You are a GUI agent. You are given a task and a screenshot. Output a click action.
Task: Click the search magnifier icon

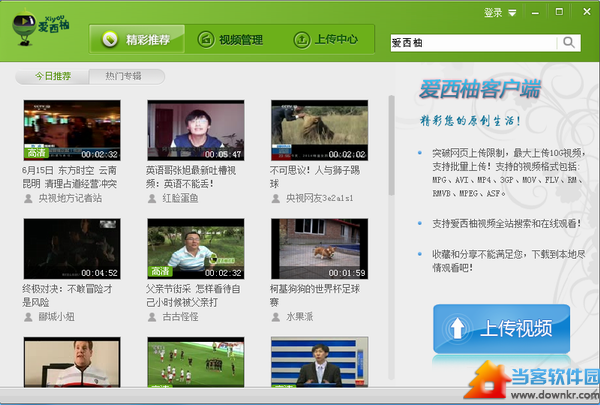569,42
